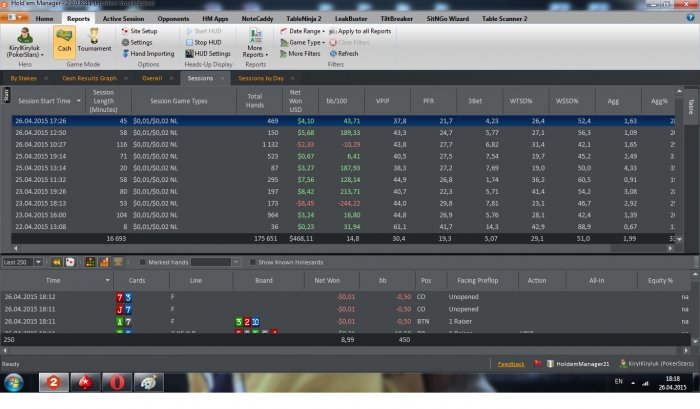700x409 pixels.
Task: Click Stop HUD
Action: pos(203,42)
